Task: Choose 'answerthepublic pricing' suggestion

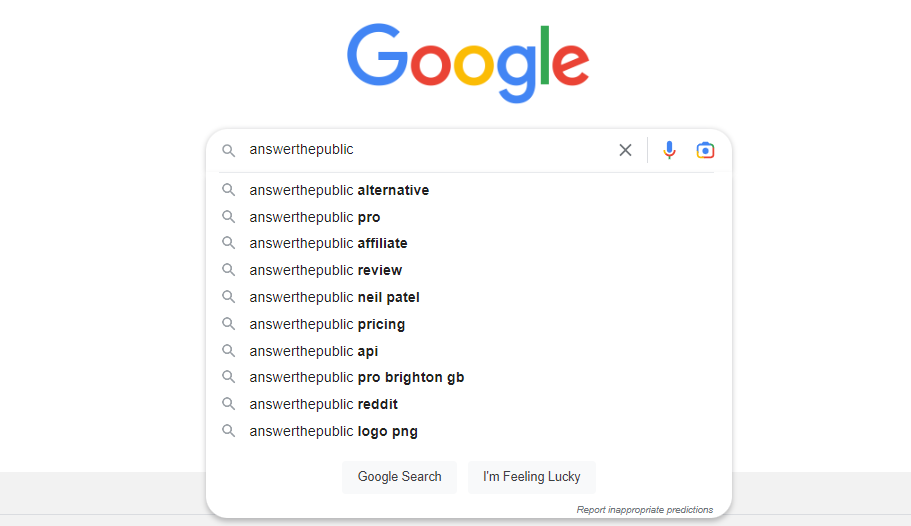Action: (327, 324)
